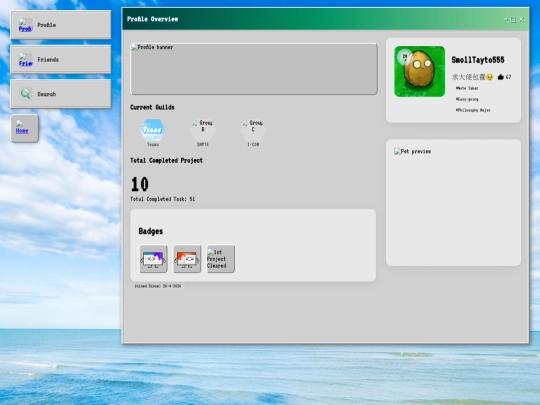540x405 pixels.
Task: Click the potato avatar picture
Action: point(419,71)
